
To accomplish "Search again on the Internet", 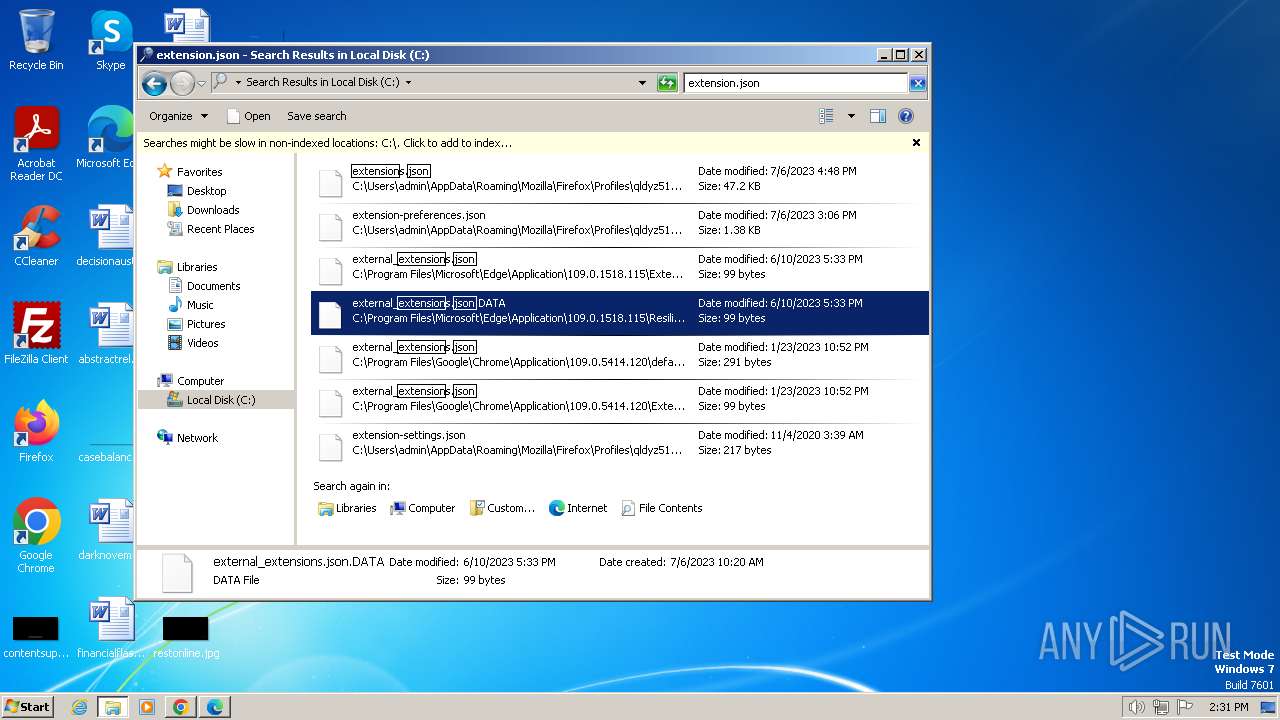I will [x=578, y=508].
